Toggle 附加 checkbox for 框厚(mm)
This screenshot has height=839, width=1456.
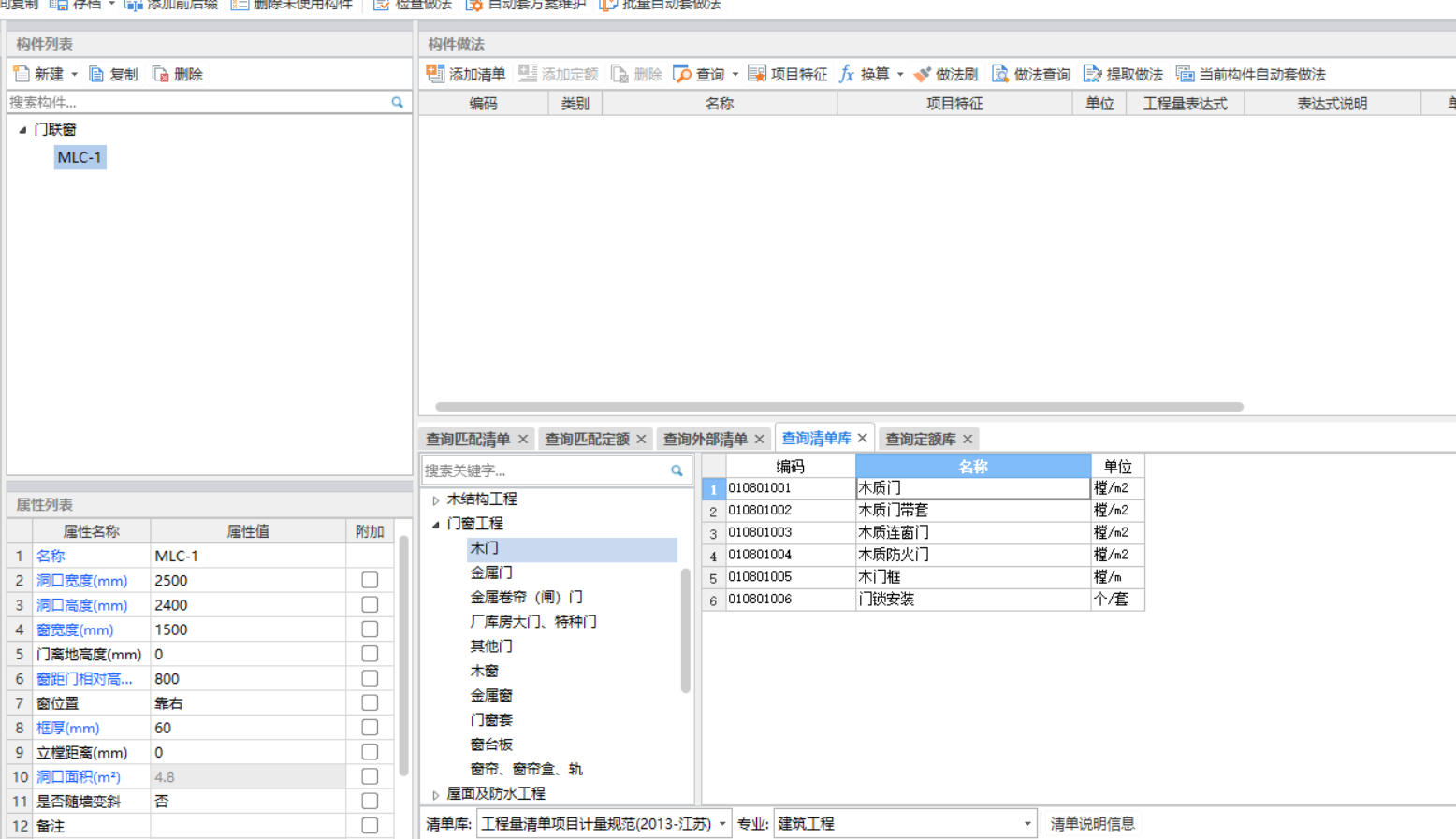coord(370,728)
